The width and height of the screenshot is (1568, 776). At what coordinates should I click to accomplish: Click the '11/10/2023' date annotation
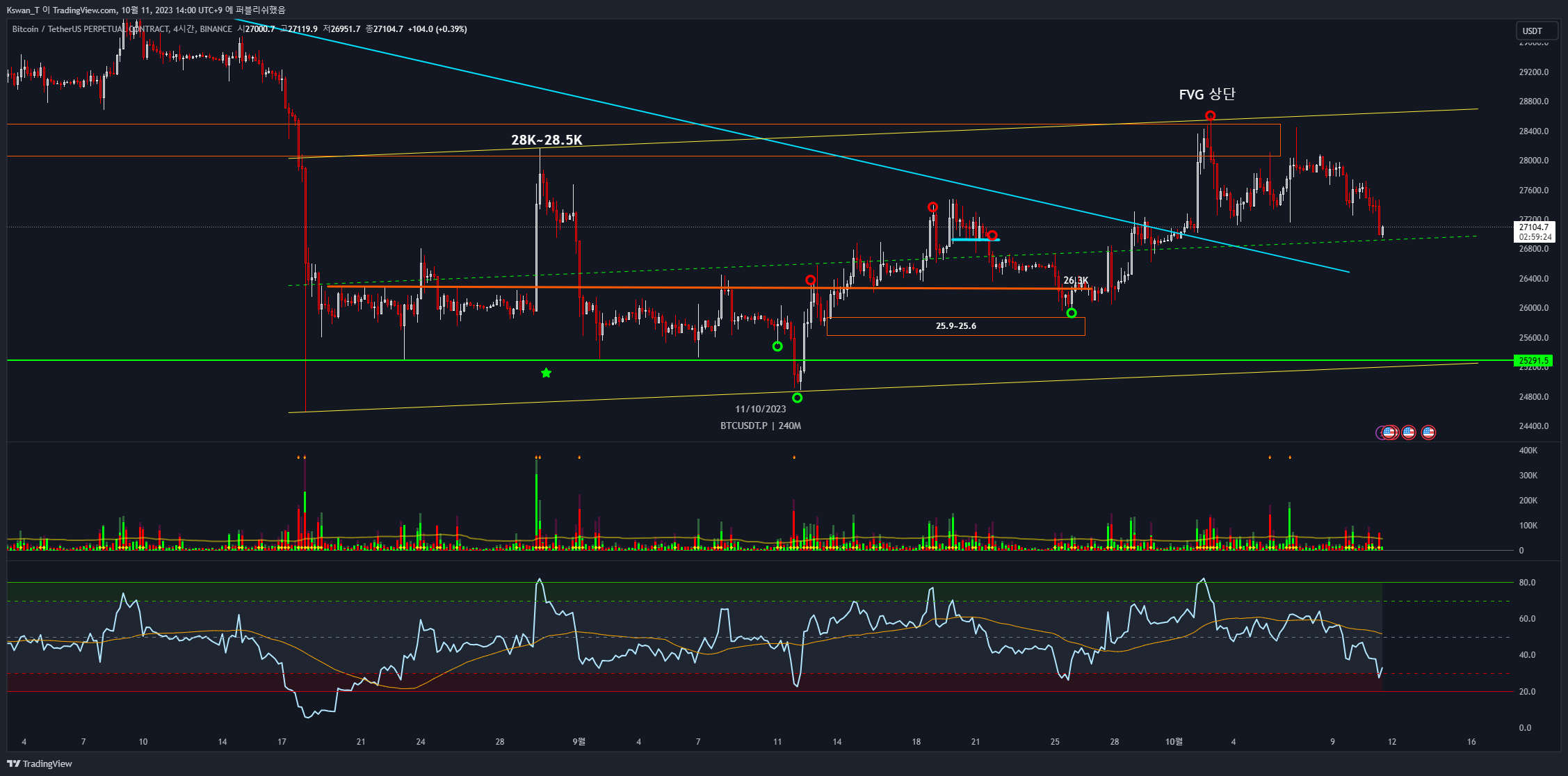pos(761,409)
